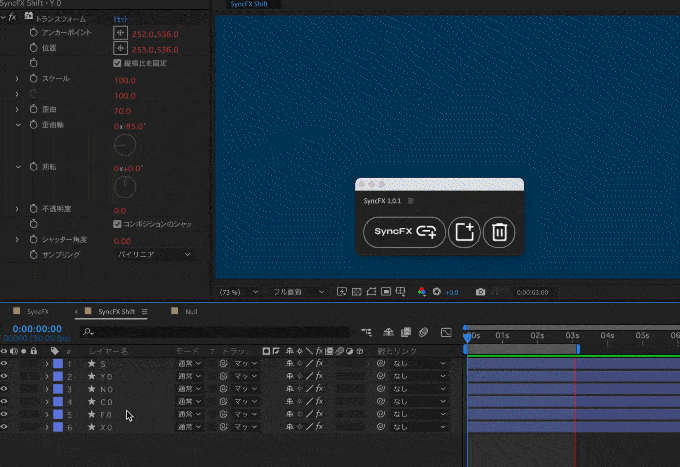Click the SyncFX link button in the SyncFX panel
This screenshot has width=680, height=467.
(x=404, y=232)
